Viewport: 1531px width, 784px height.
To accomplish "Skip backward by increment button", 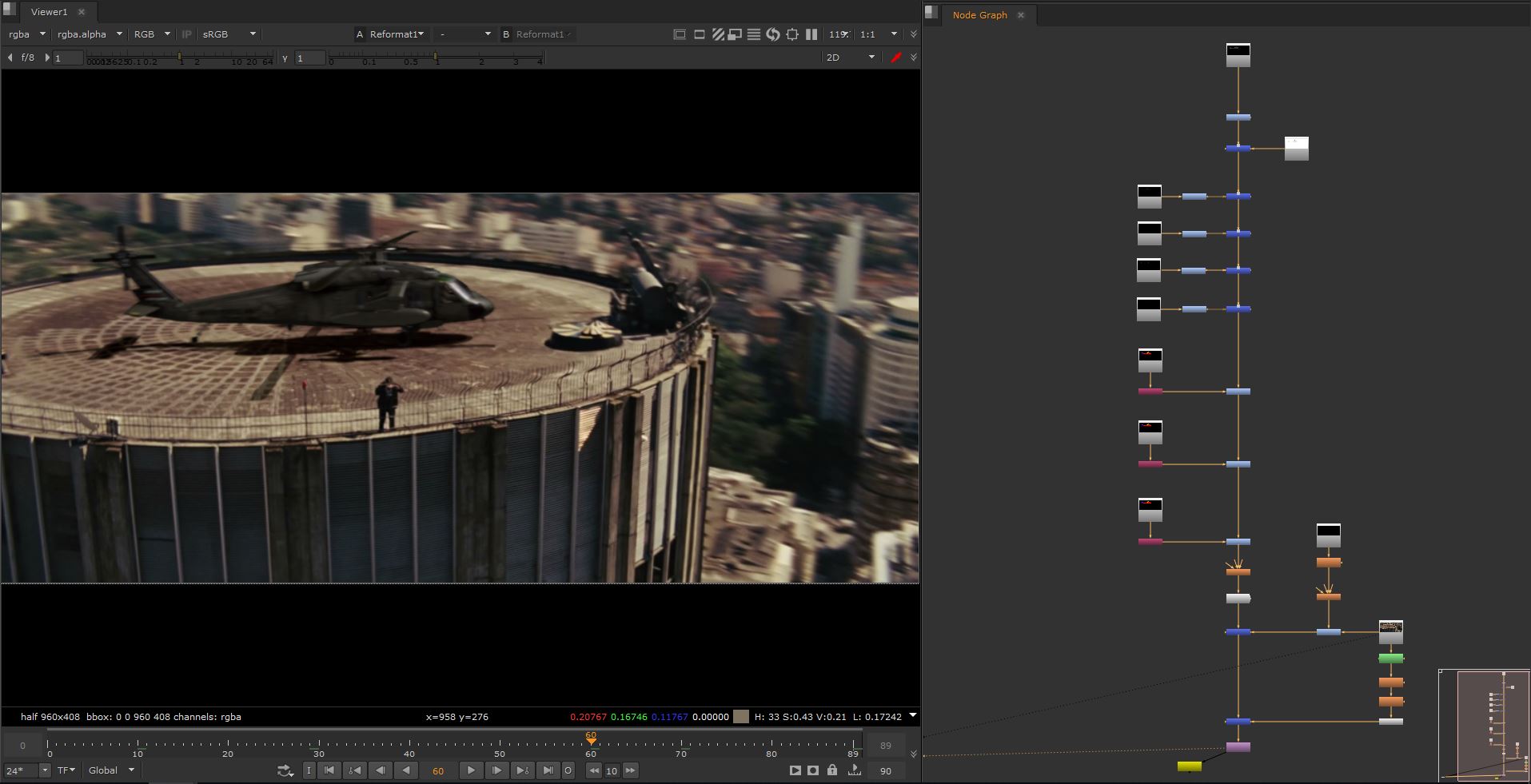I will [593, 771].
